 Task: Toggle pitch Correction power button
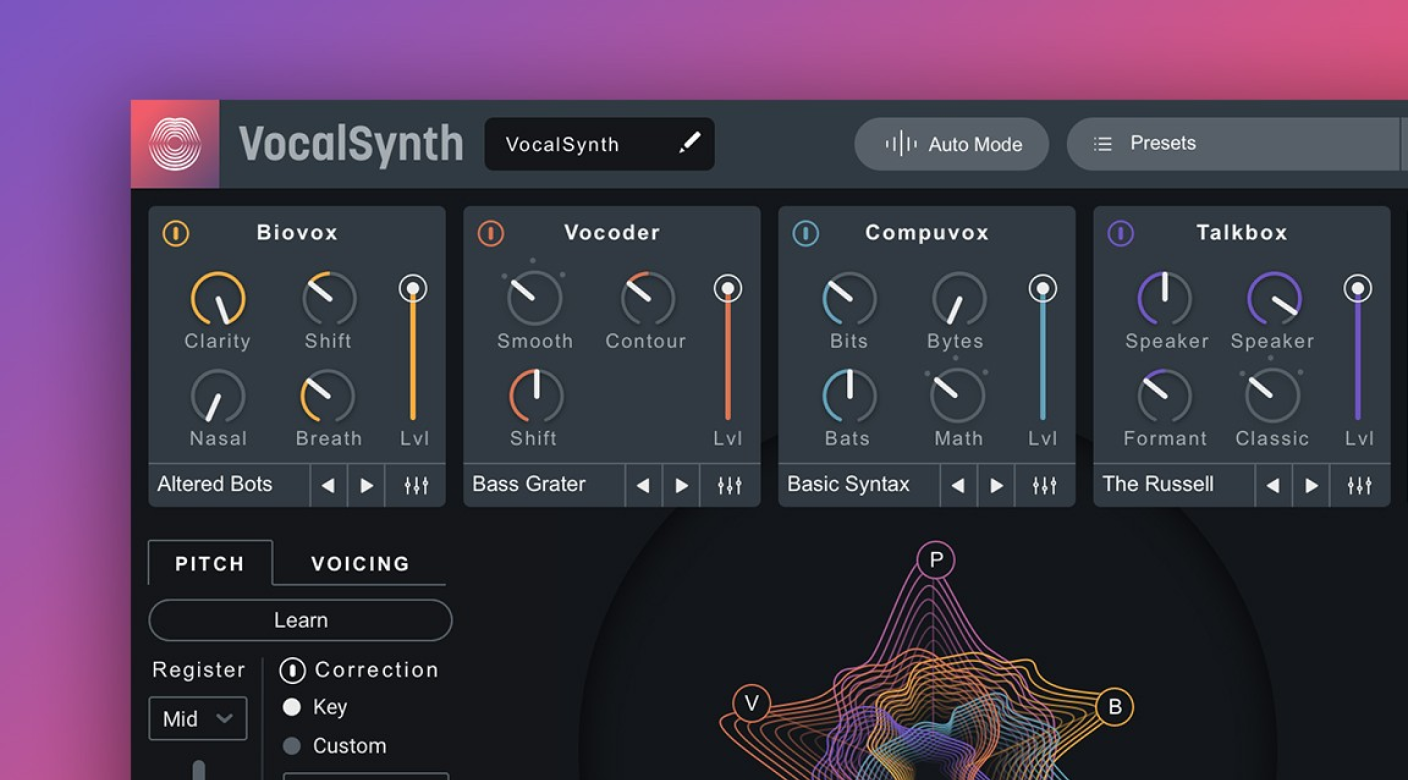292,670
